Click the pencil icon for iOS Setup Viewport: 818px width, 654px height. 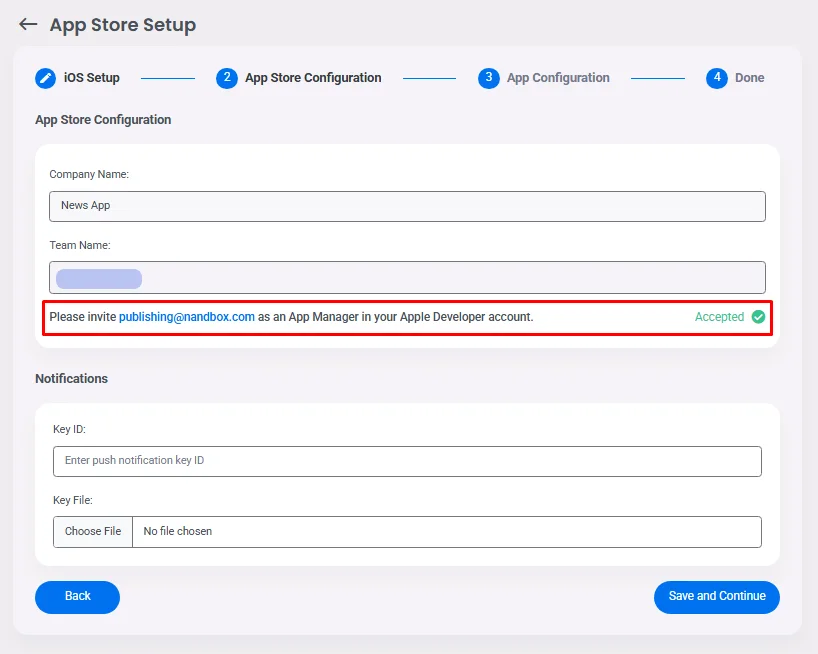[x=46, y=78]
